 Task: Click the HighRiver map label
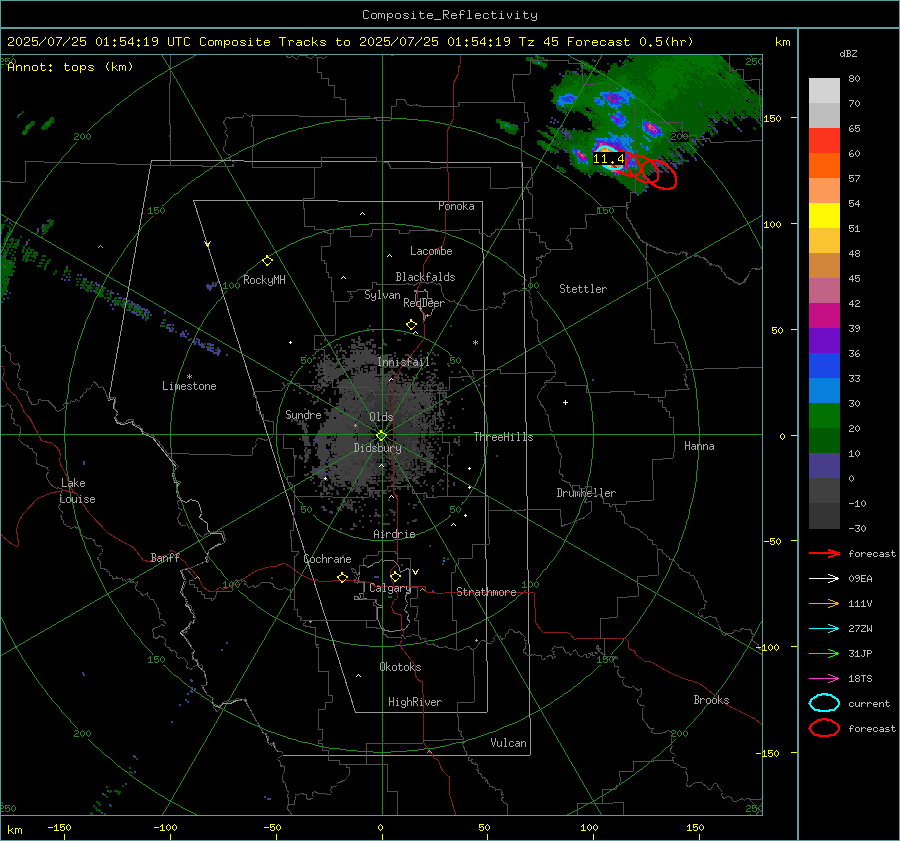[x=415, y=702]
